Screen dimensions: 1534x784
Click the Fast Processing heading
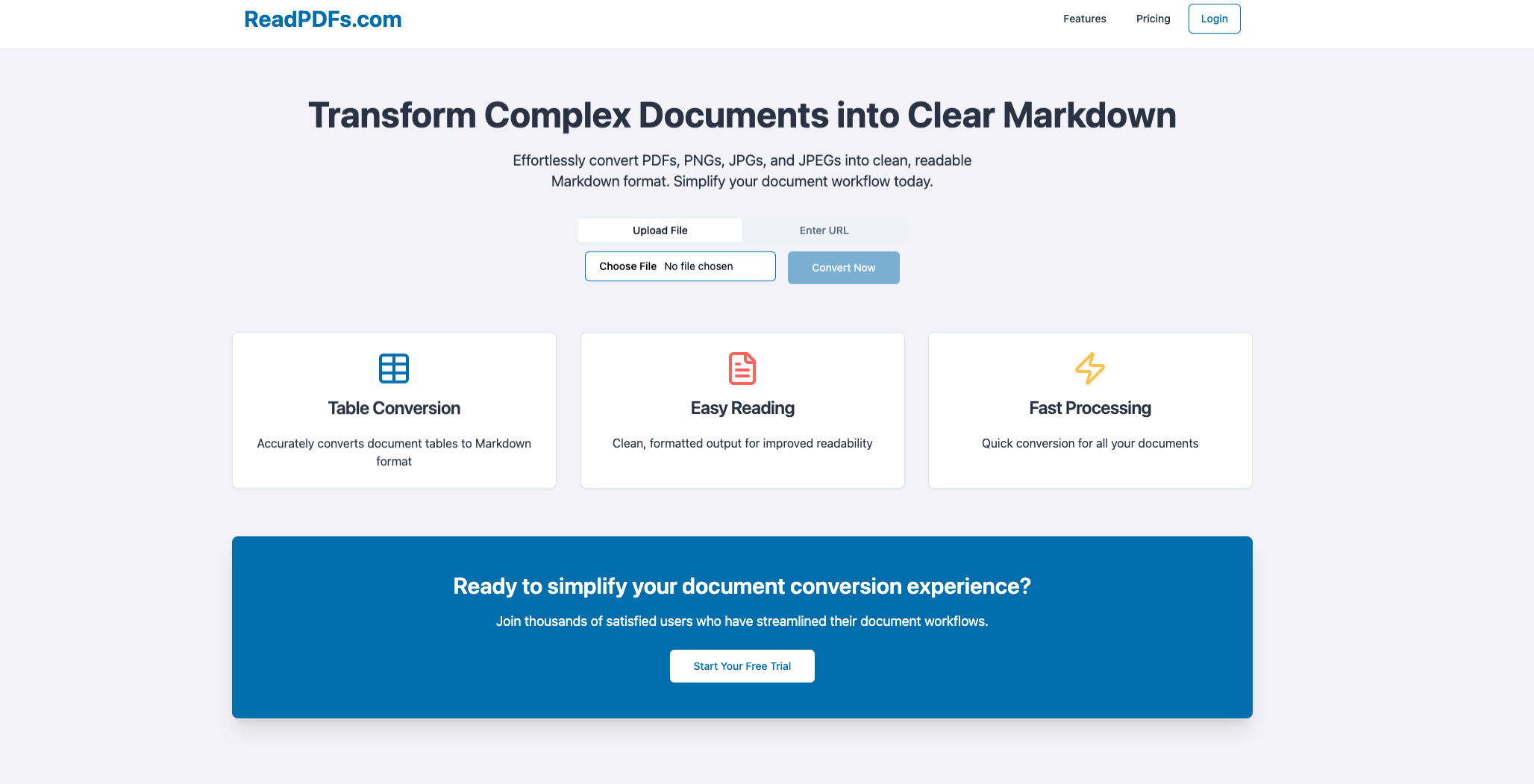click(1090, 408)
